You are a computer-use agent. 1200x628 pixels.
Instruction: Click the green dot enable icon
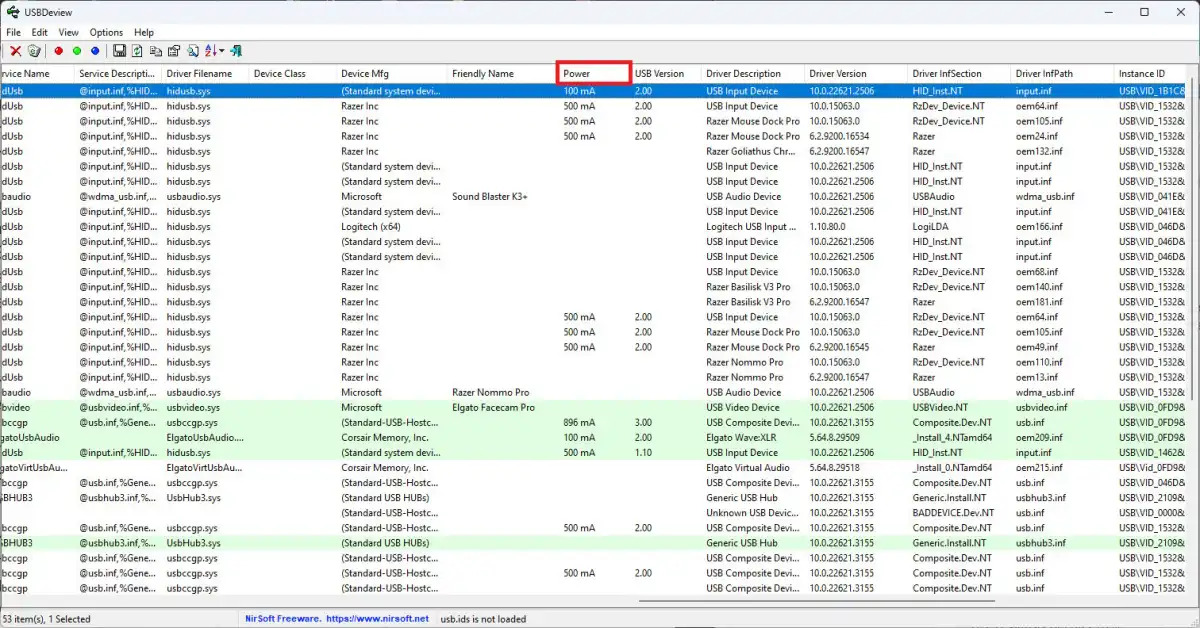(x=77, y=51)
